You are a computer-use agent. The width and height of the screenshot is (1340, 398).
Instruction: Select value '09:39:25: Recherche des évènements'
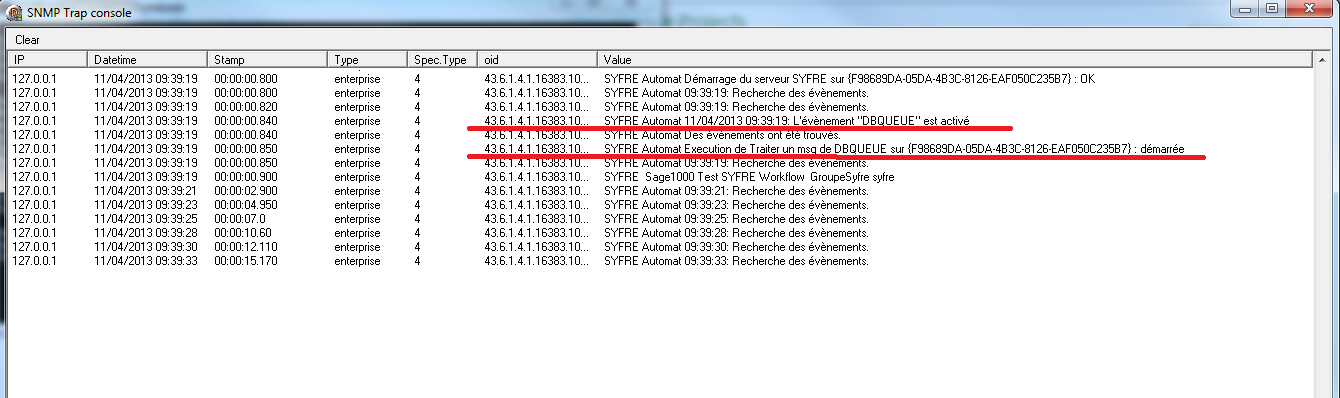737,218
